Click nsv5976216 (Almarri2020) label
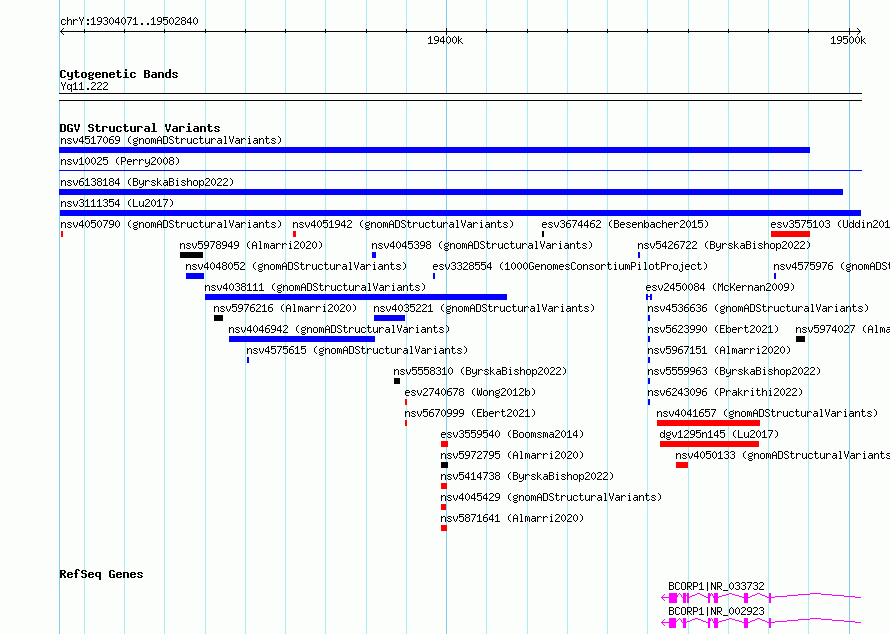The height and width of the screenshot is (634, 890). click(285, 308)
